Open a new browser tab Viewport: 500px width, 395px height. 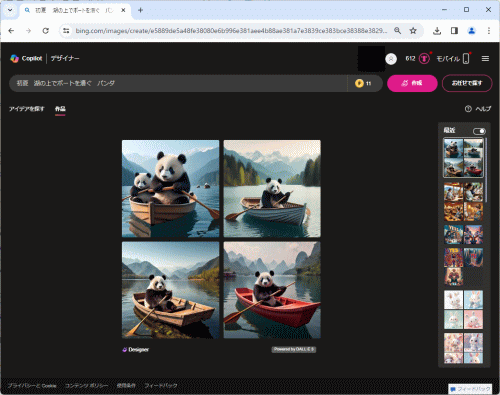(x=140, y=10)
